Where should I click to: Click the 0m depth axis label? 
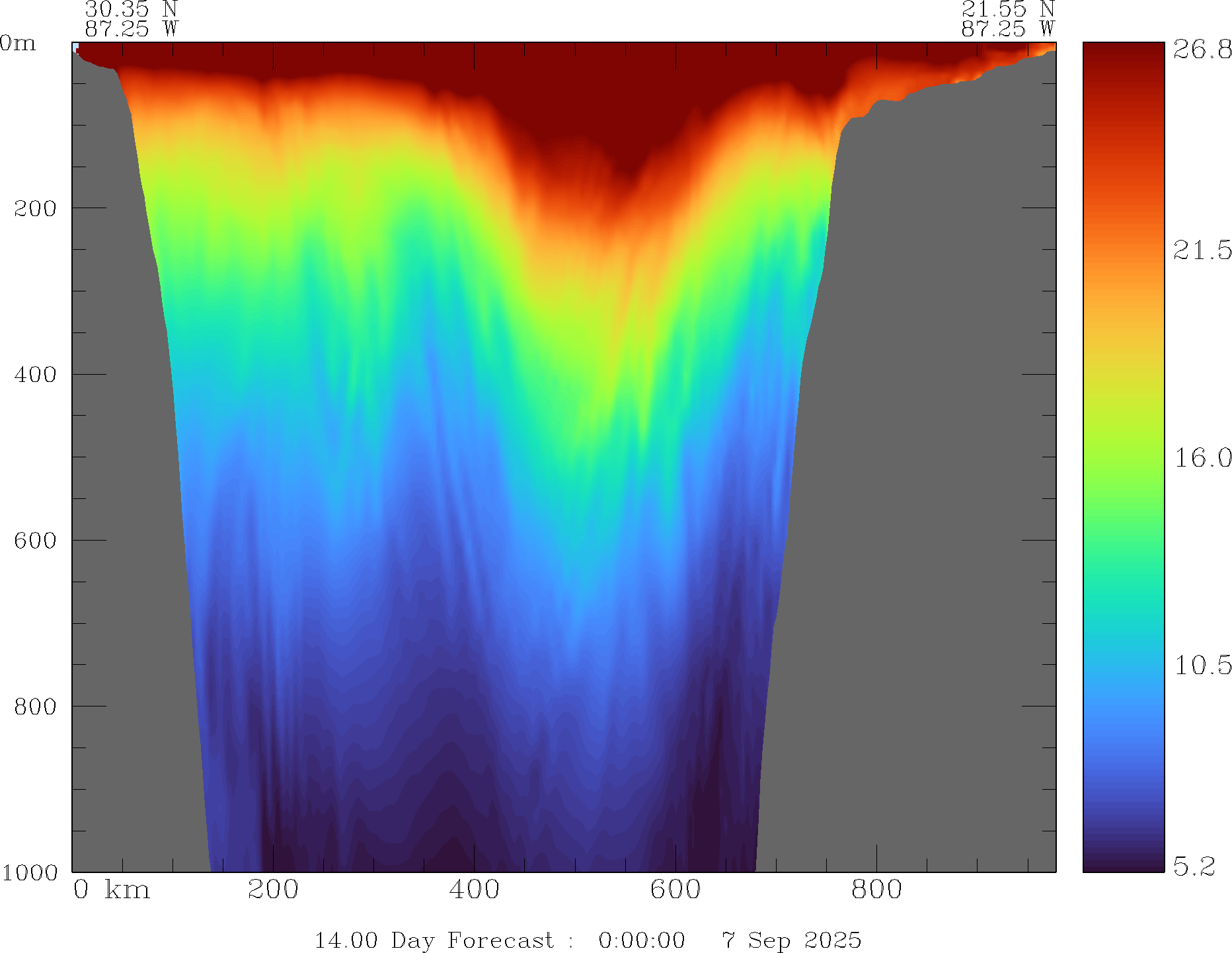(x=18, y=44)
